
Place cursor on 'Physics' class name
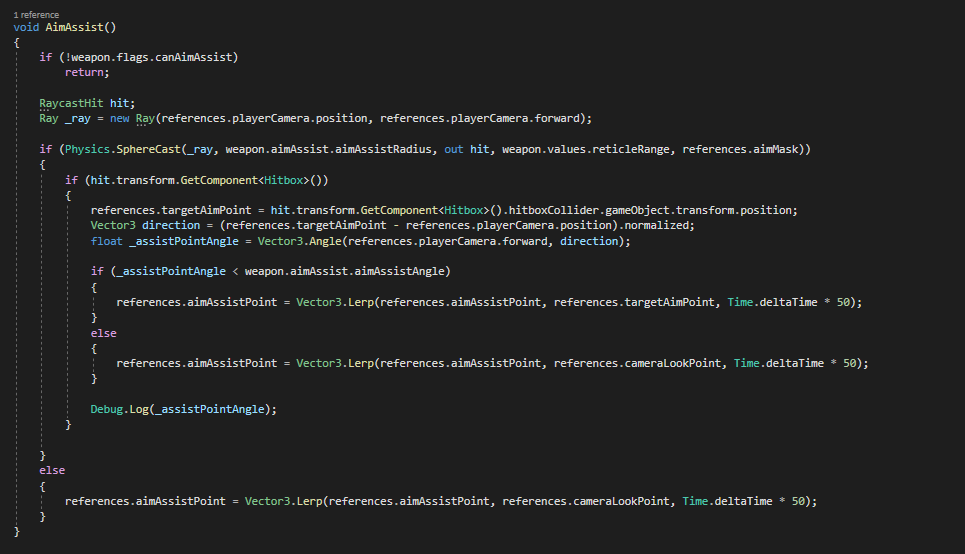pyautogui.click(x=87, y=149)
